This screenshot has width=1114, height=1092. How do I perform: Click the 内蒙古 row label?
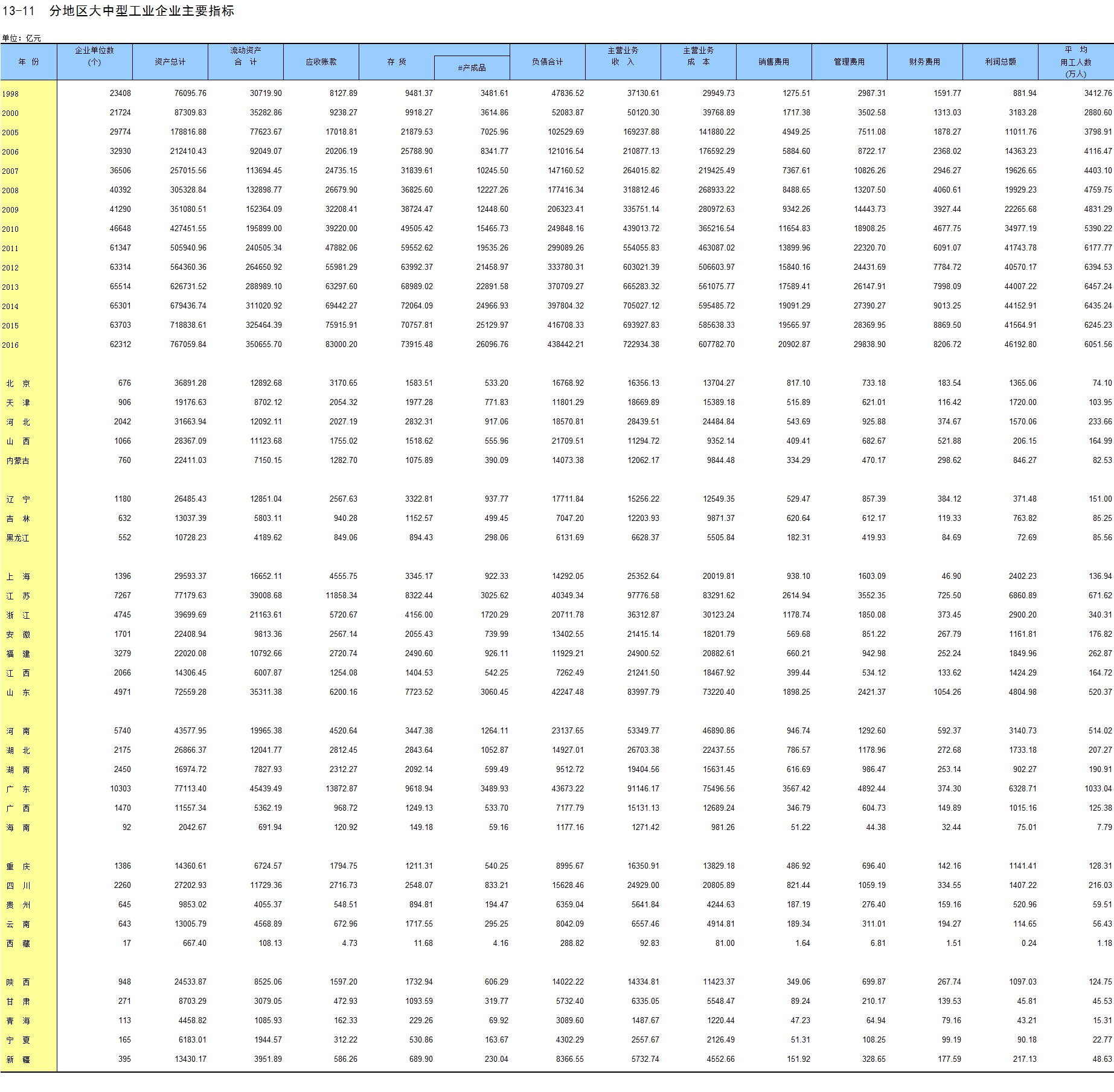[x=18, y=461]
